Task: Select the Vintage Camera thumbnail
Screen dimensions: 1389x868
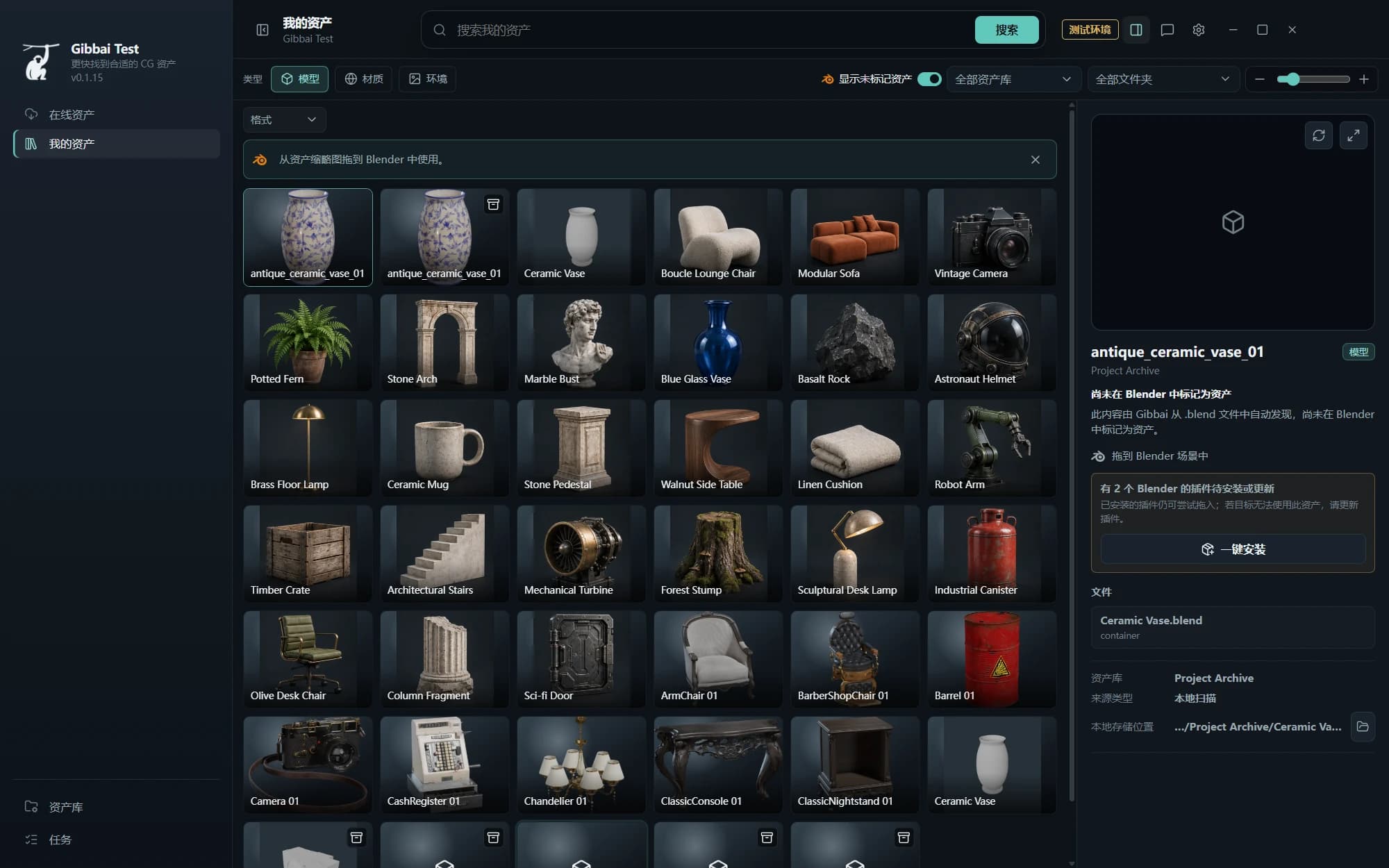Action: [x=992, y=237]
